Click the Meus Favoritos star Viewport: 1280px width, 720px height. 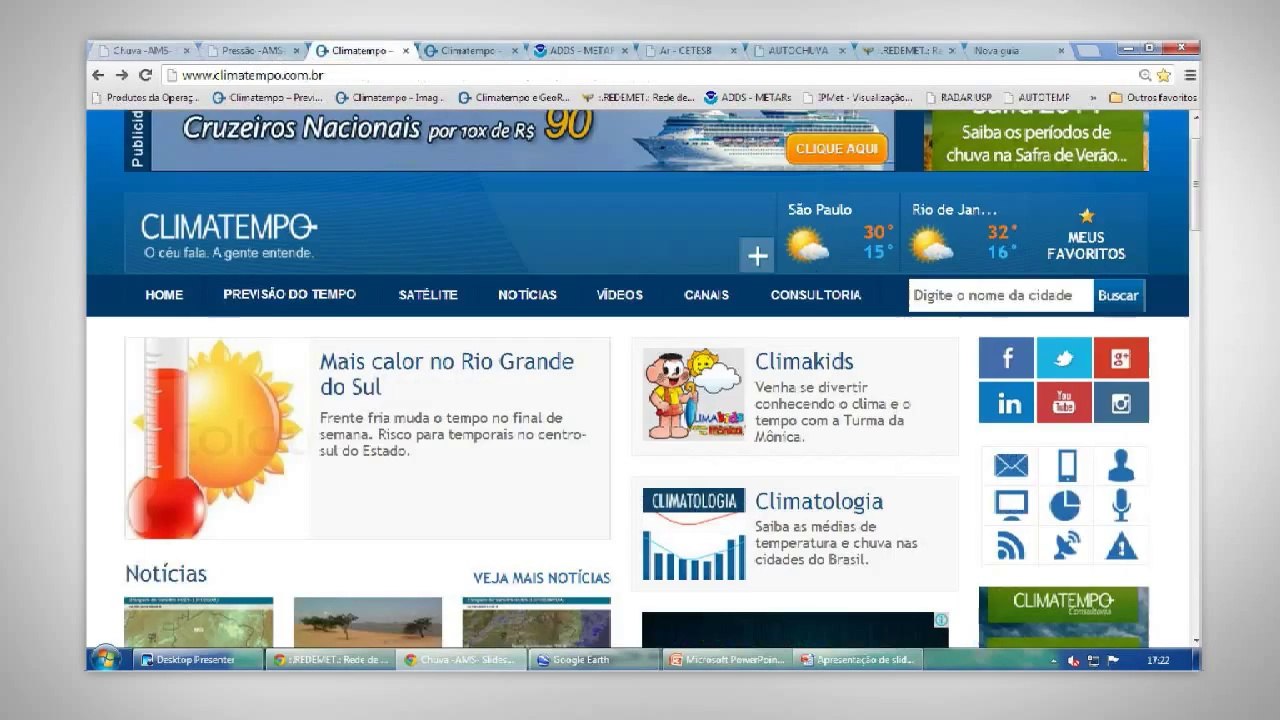click(x=1086, y=215)
